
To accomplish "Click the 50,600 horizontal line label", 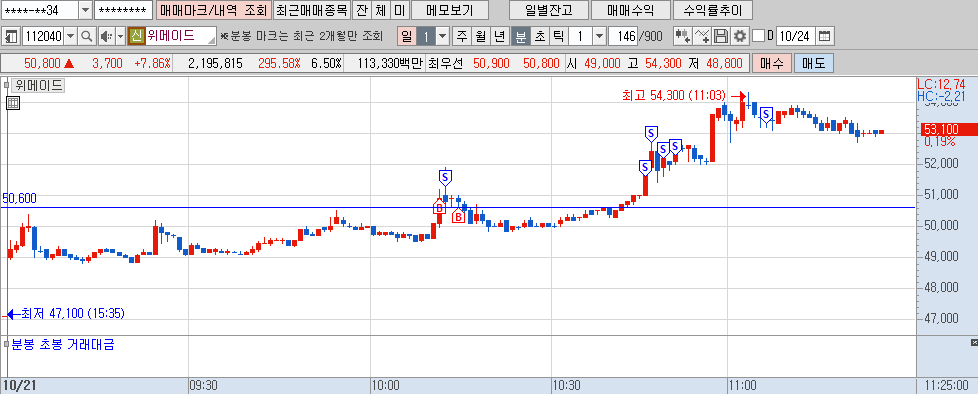I will point(19,198).
